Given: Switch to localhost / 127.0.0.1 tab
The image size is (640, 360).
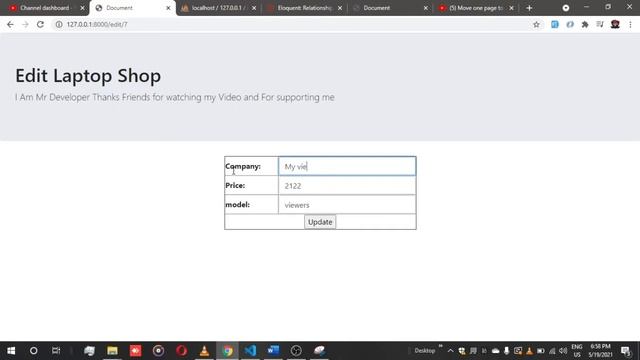Looking at the screenshot, I should [218, 8].
